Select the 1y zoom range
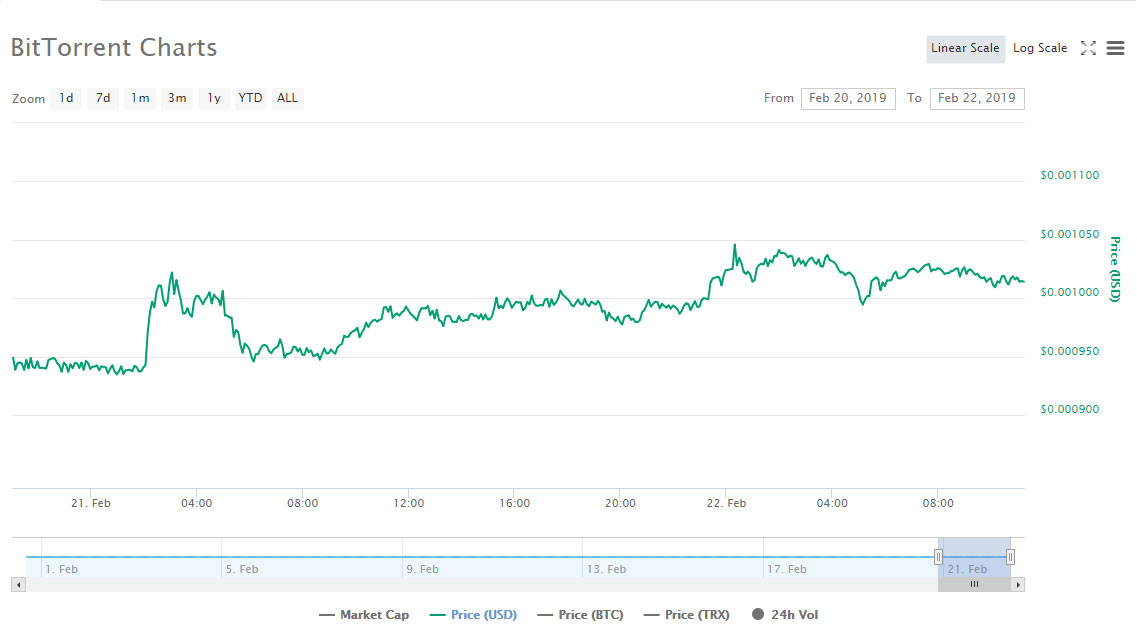The image size is (1137, 628). (214, 98)
